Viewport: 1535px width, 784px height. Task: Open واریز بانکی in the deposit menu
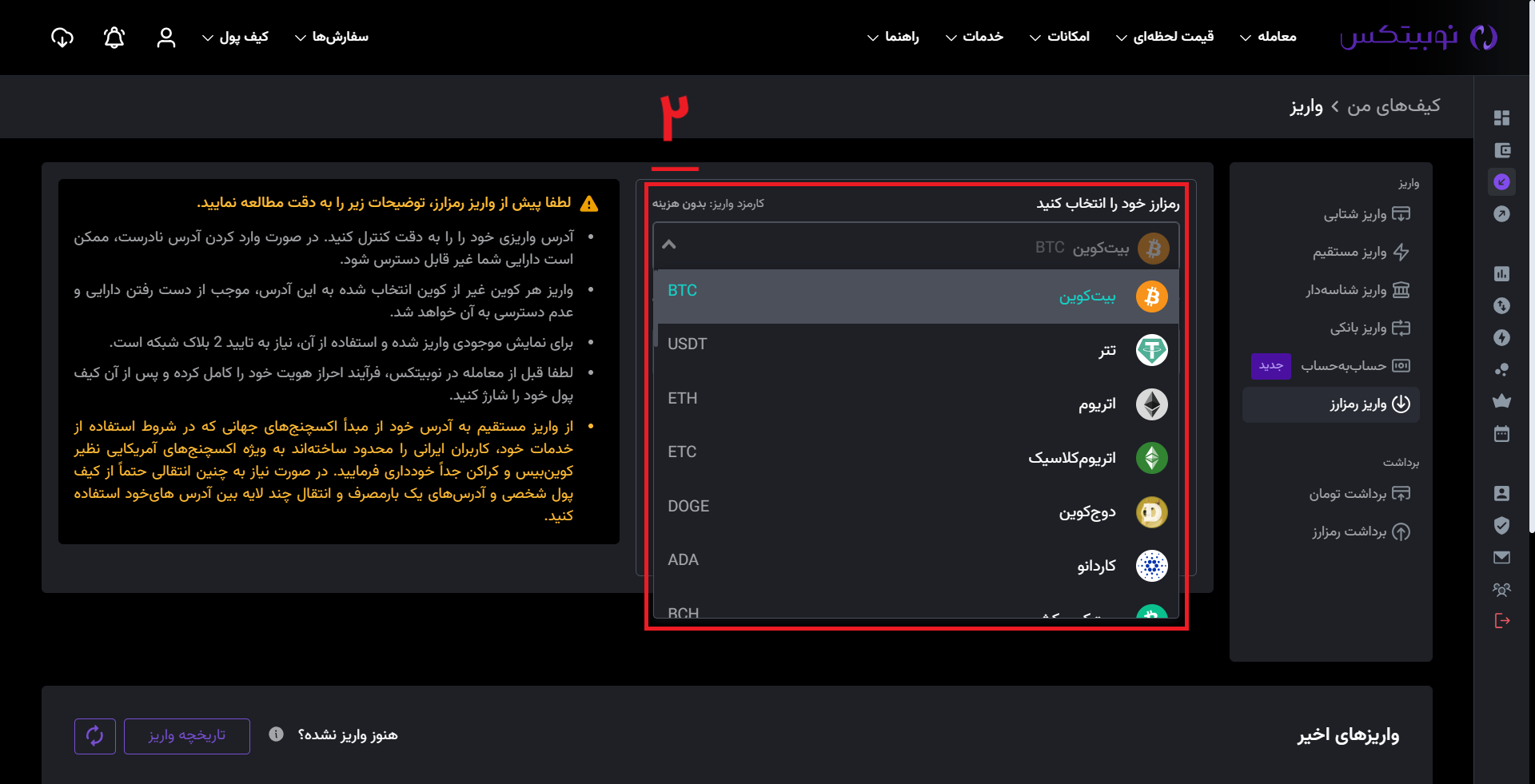[x=1370, y=328]
